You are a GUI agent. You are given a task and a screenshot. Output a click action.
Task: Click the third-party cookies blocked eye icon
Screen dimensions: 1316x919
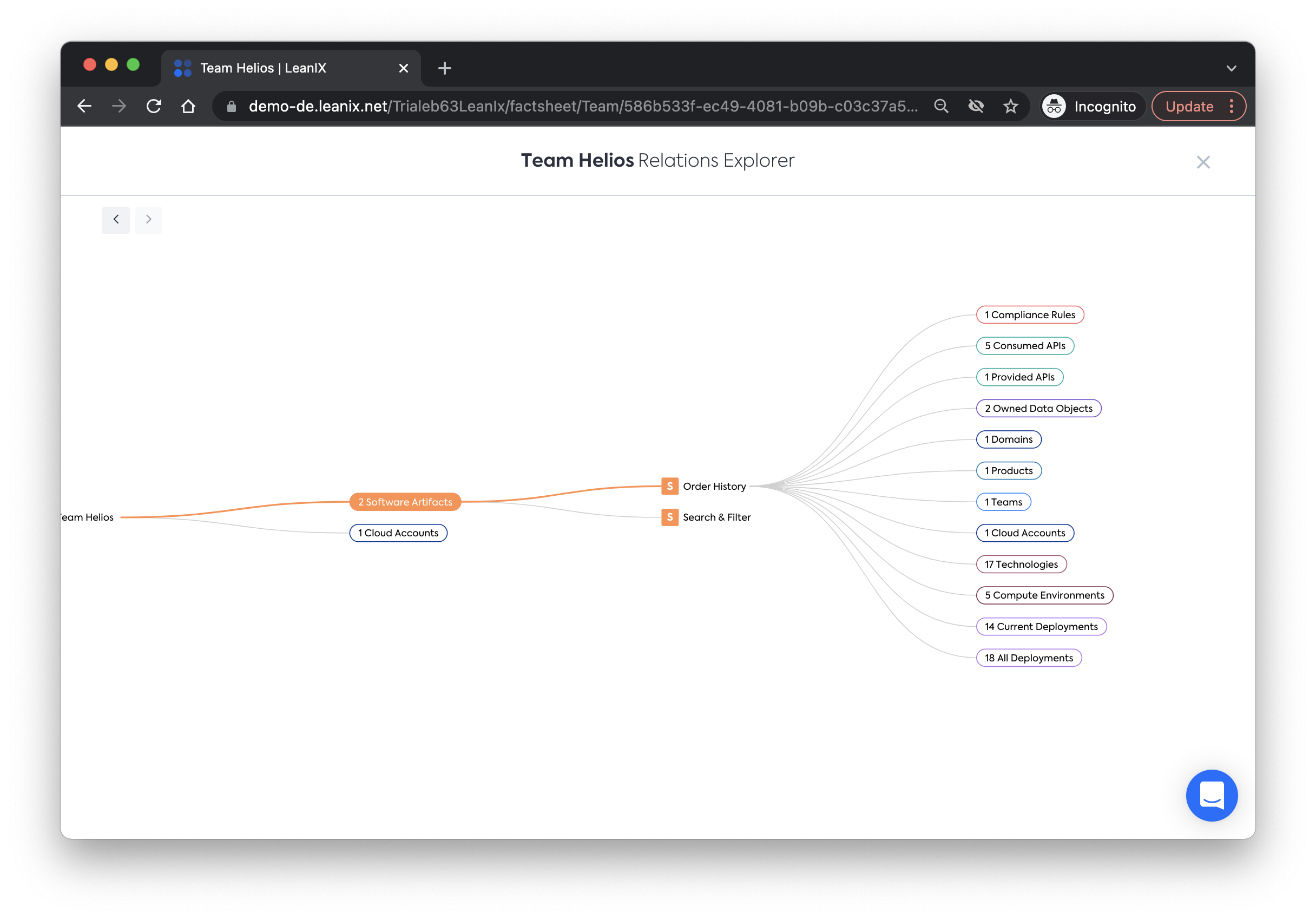pos(976,107)
